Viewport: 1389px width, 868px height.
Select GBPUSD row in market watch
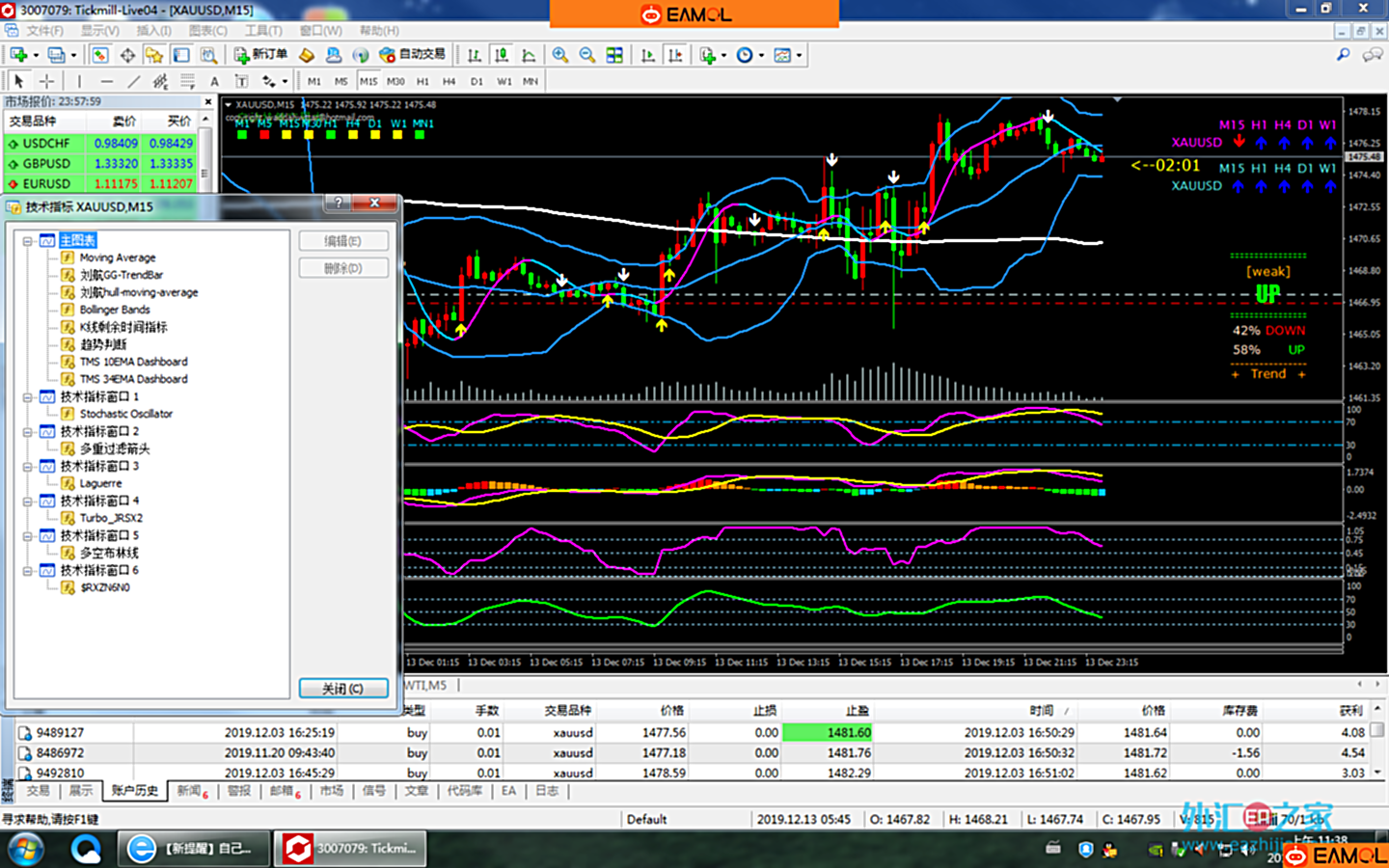[x=100, y=164]
